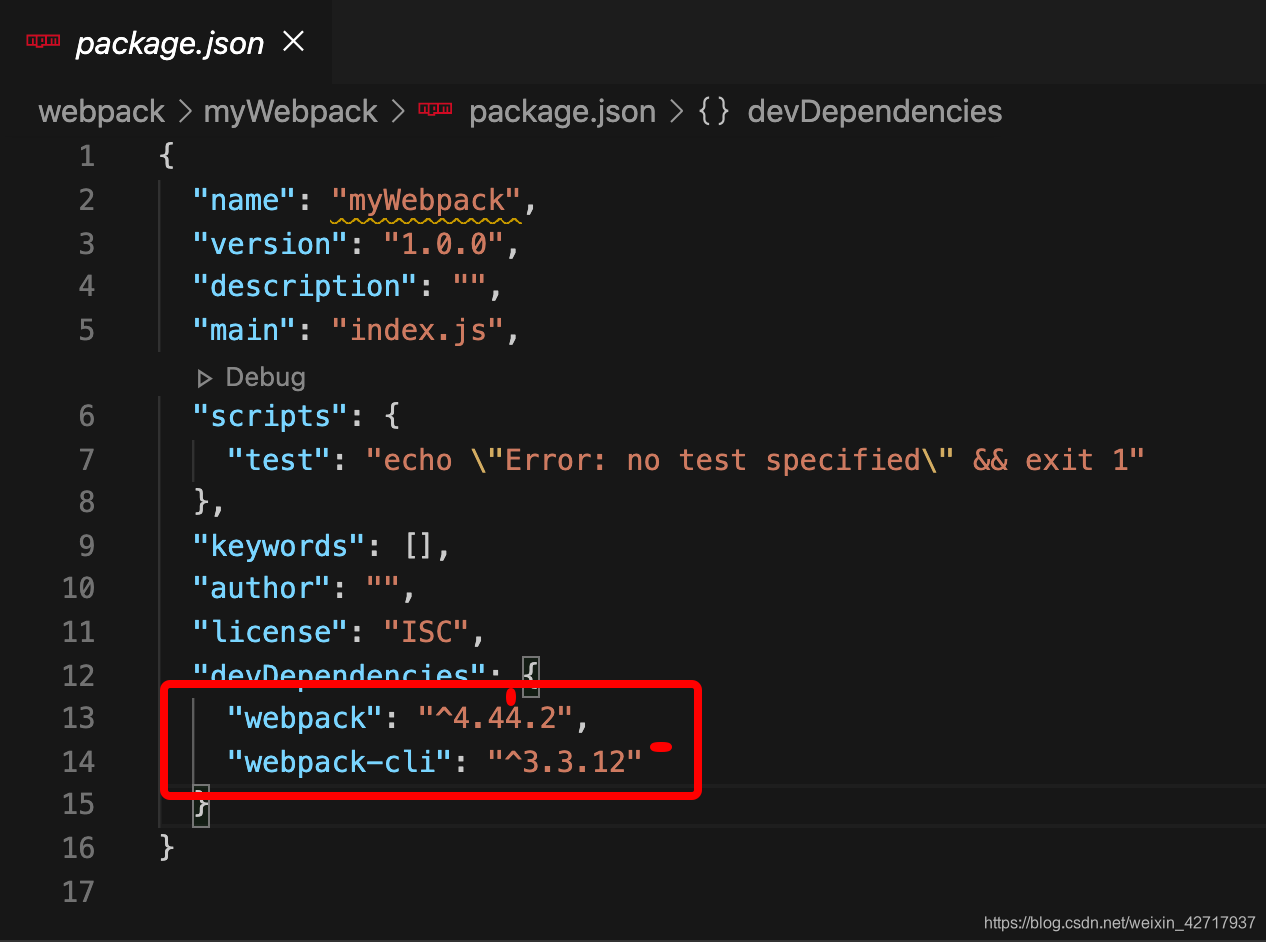The width and height of the screenshot is (1266, 942).
Task: Click the "description" key
Action: (x=305, y=286)
